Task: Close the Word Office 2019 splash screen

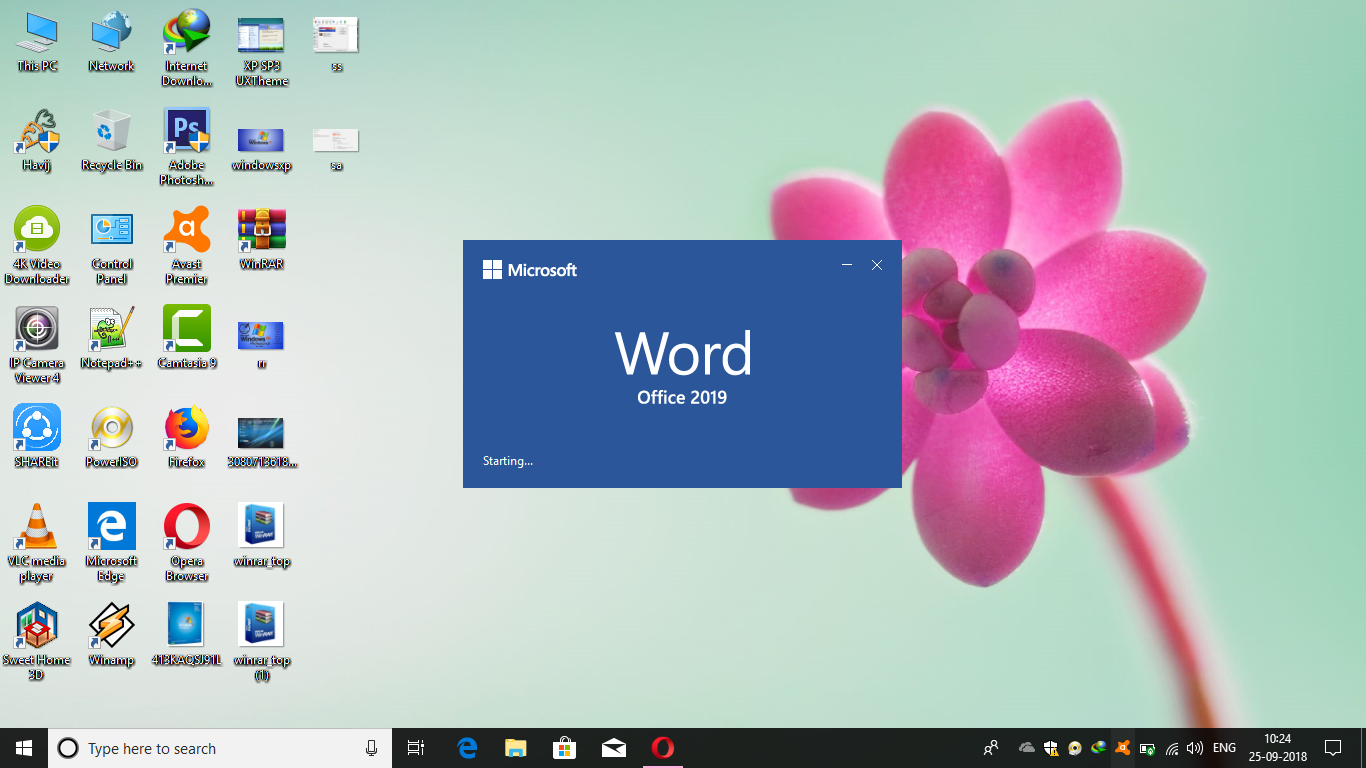Action: [877, 265]
